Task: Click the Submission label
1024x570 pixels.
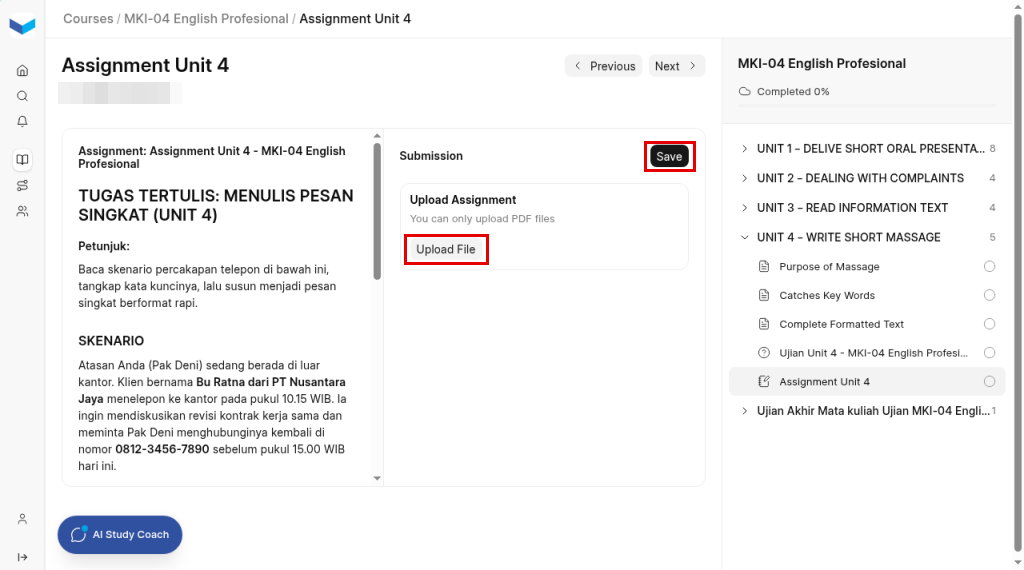Action: click(431, 156)
